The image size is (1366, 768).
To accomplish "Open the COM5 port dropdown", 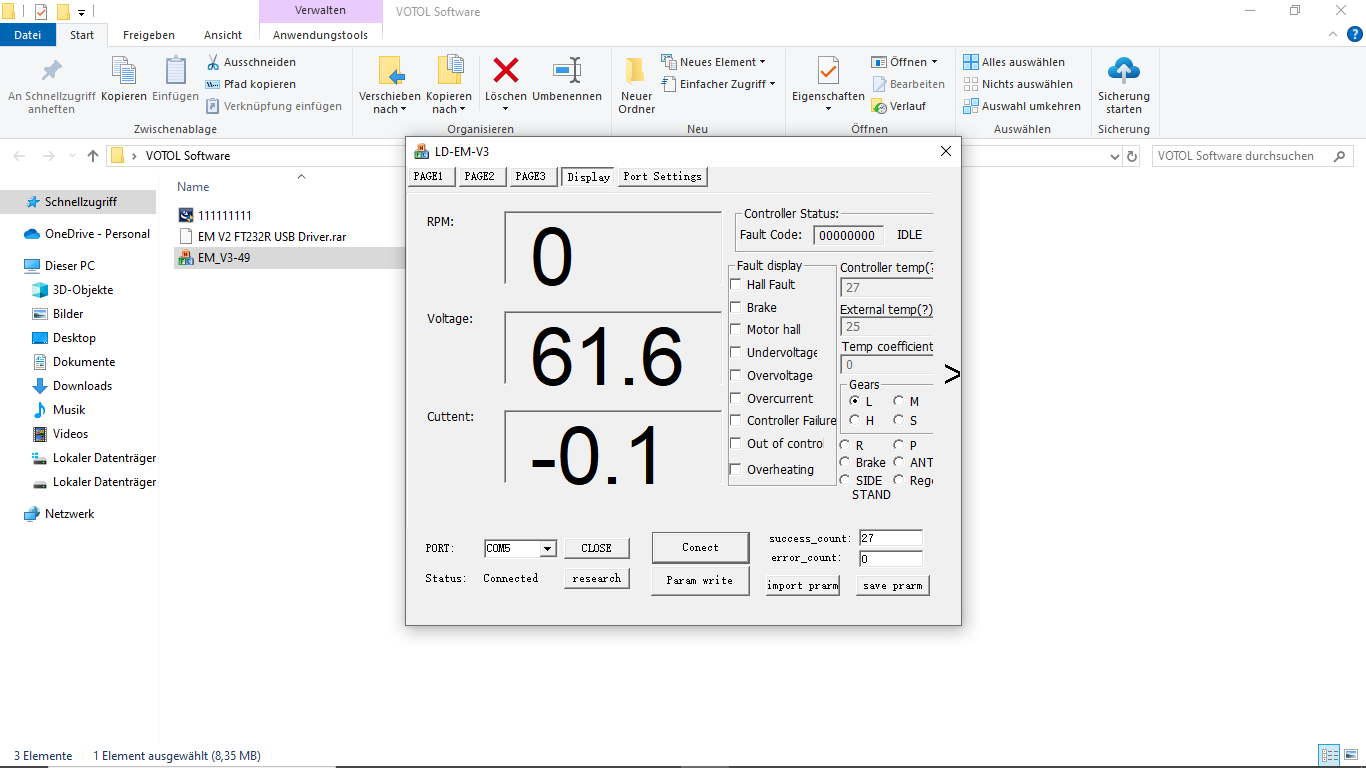I will coord(547,548).
